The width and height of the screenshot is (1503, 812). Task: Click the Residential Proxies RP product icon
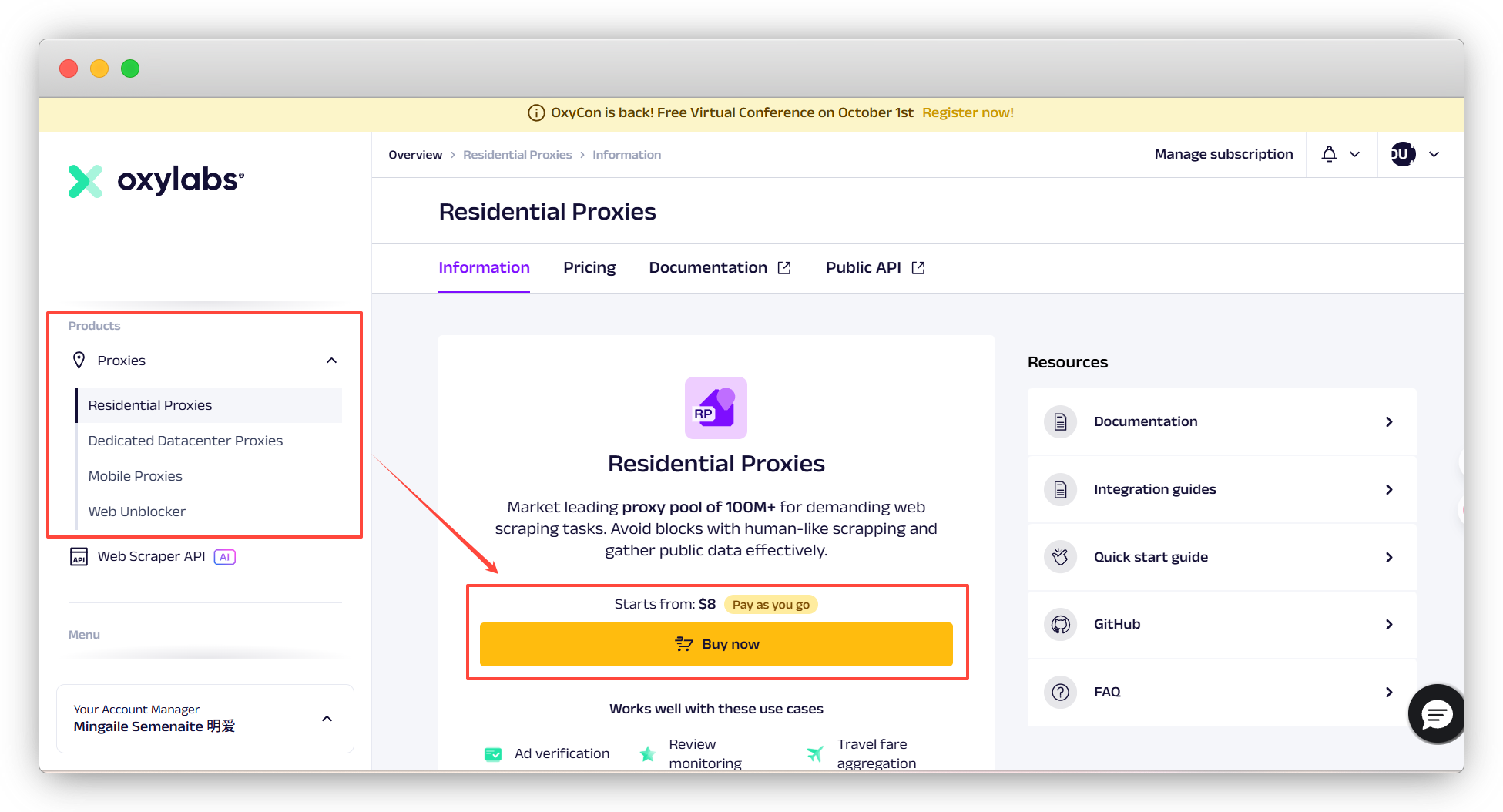(716, 408)
